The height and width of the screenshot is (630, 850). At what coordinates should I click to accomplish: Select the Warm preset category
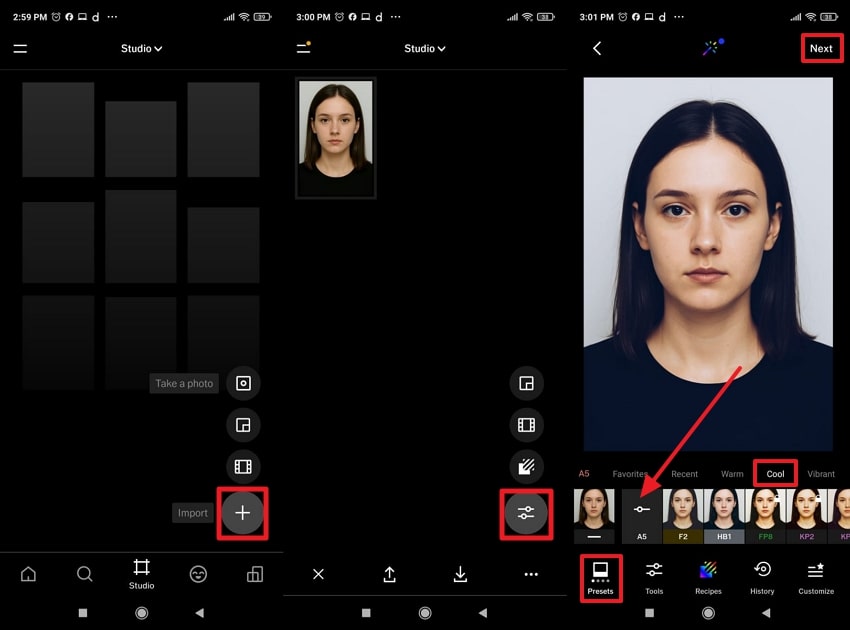point(732,474)
